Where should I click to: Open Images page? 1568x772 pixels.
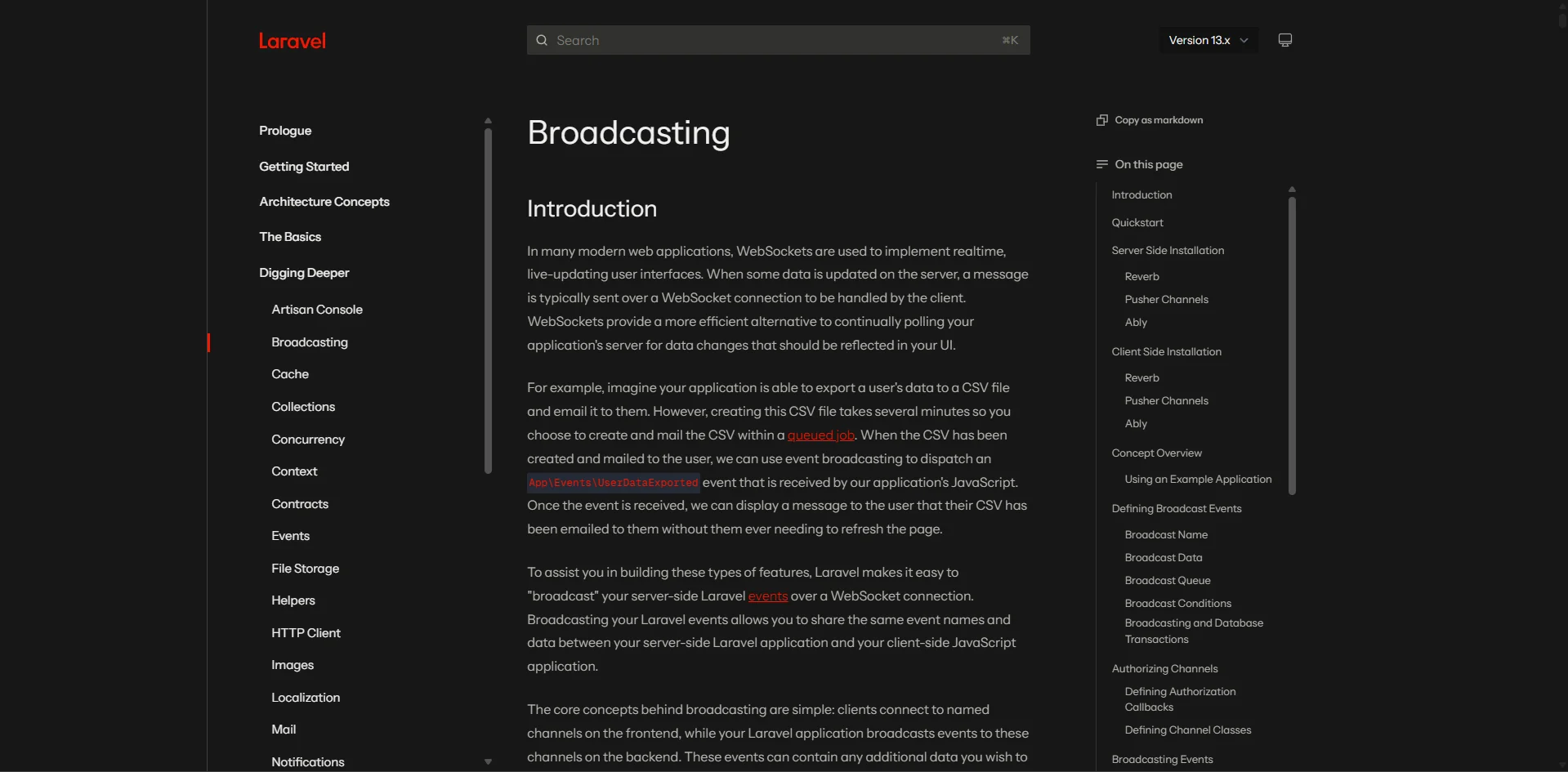point(293,665)
